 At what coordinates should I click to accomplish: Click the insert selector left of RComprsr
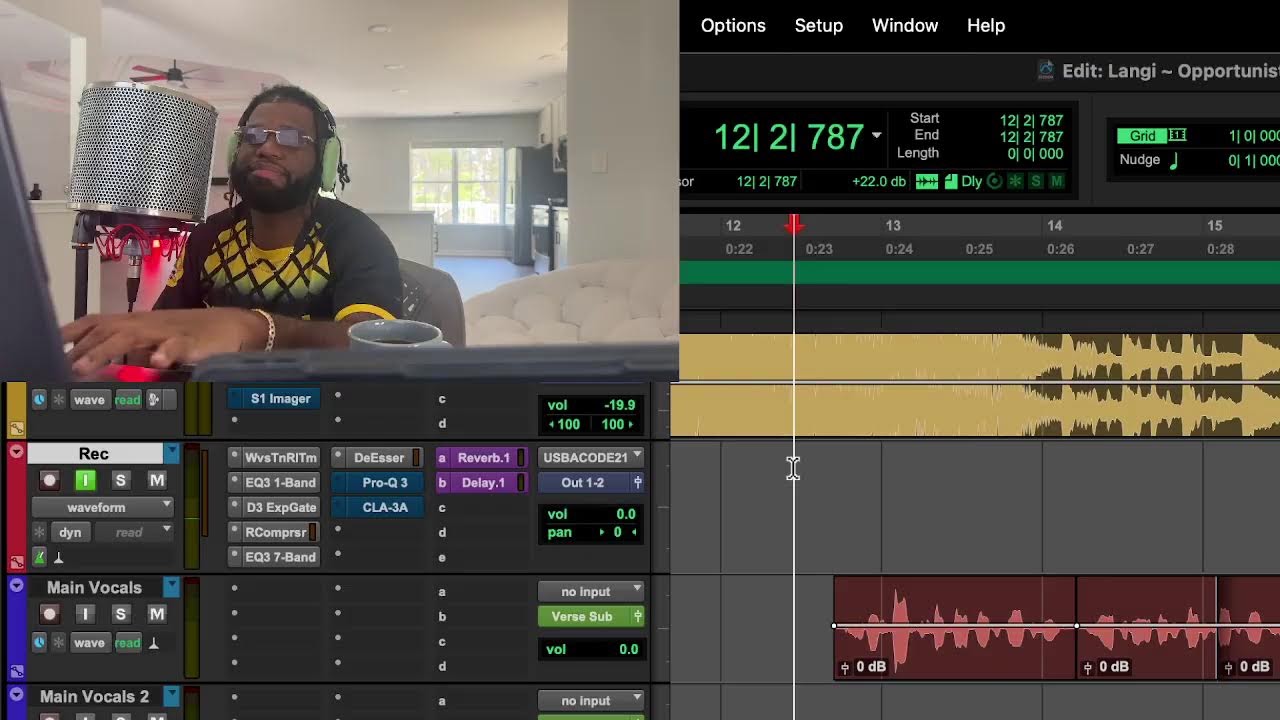235,532
